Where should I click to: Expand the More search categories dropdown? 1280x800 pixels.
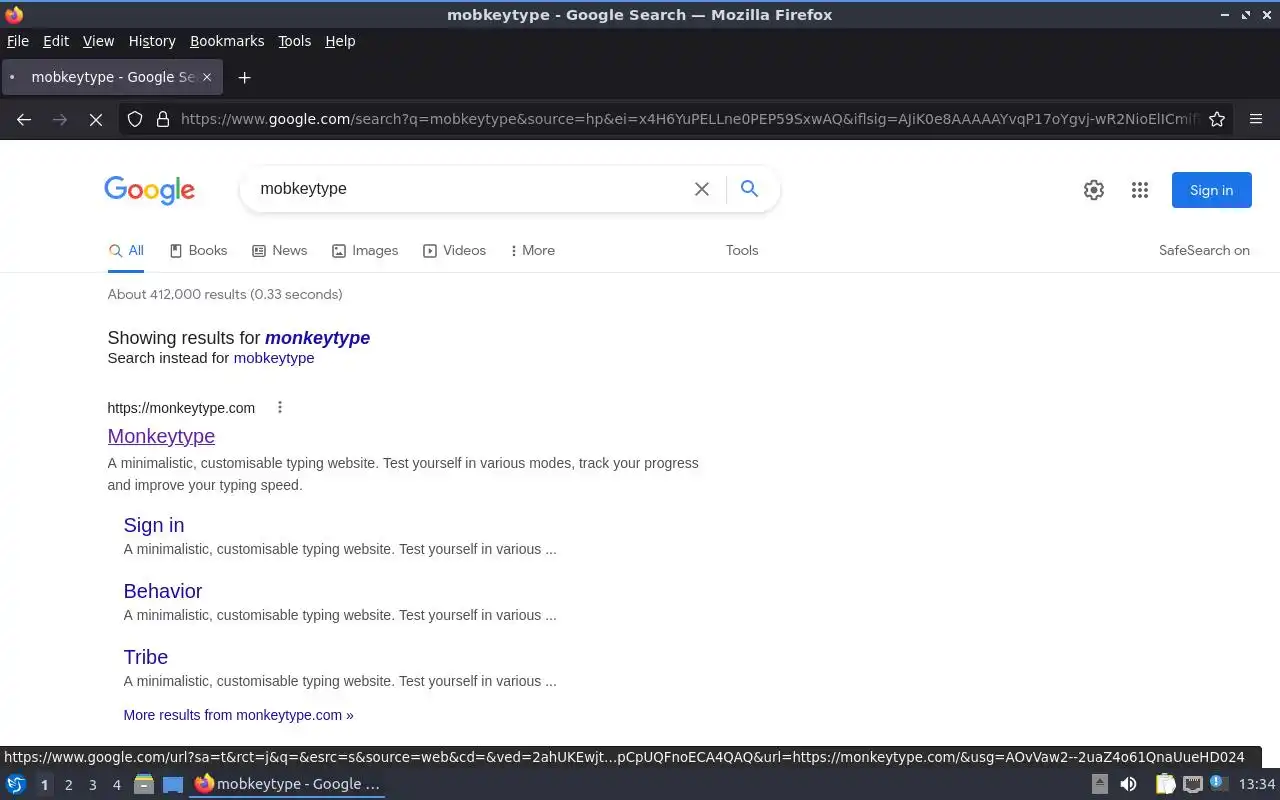tap(532, 251)
